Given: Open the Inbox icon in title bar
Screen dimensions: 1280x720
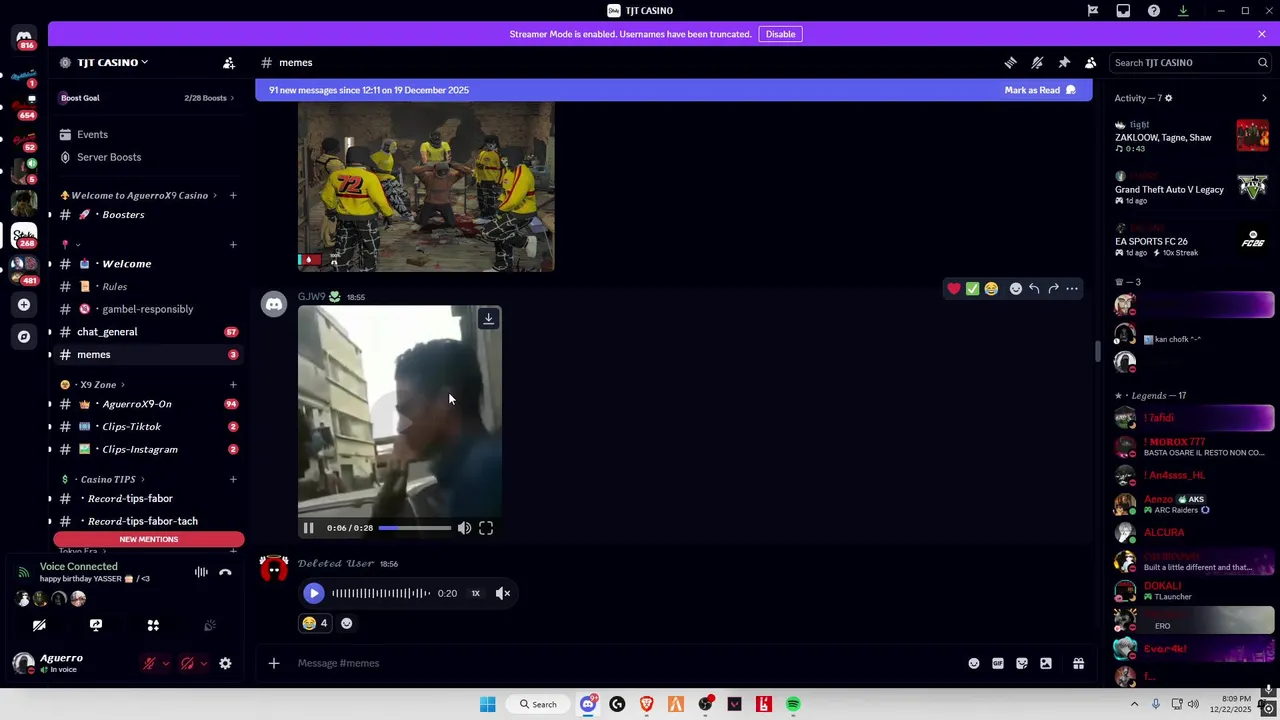Looking at the screenshot, I should click(x=1123, y=11).
